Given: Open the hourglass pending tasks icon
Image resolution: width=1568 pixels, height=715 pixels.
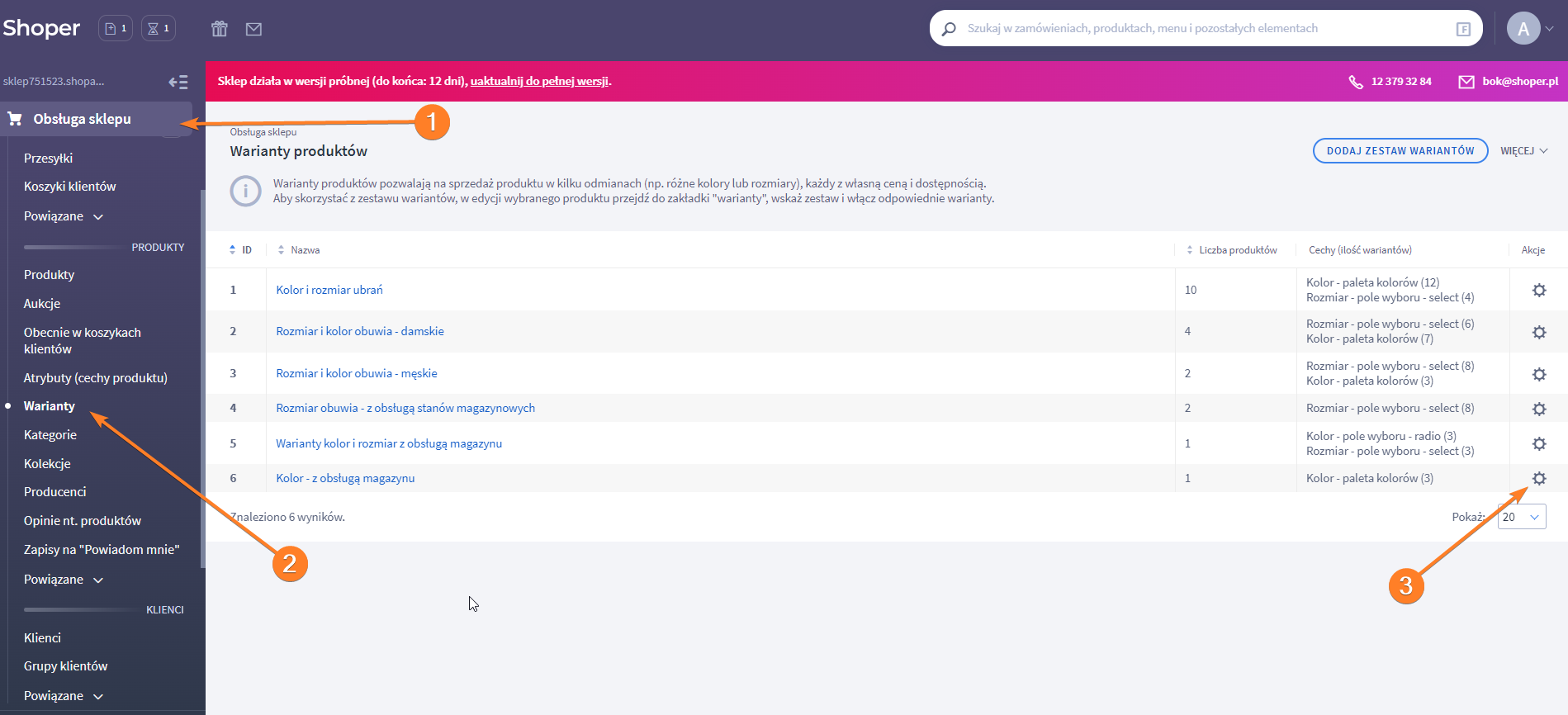Looking at the screenshot, I should point(159,28).
